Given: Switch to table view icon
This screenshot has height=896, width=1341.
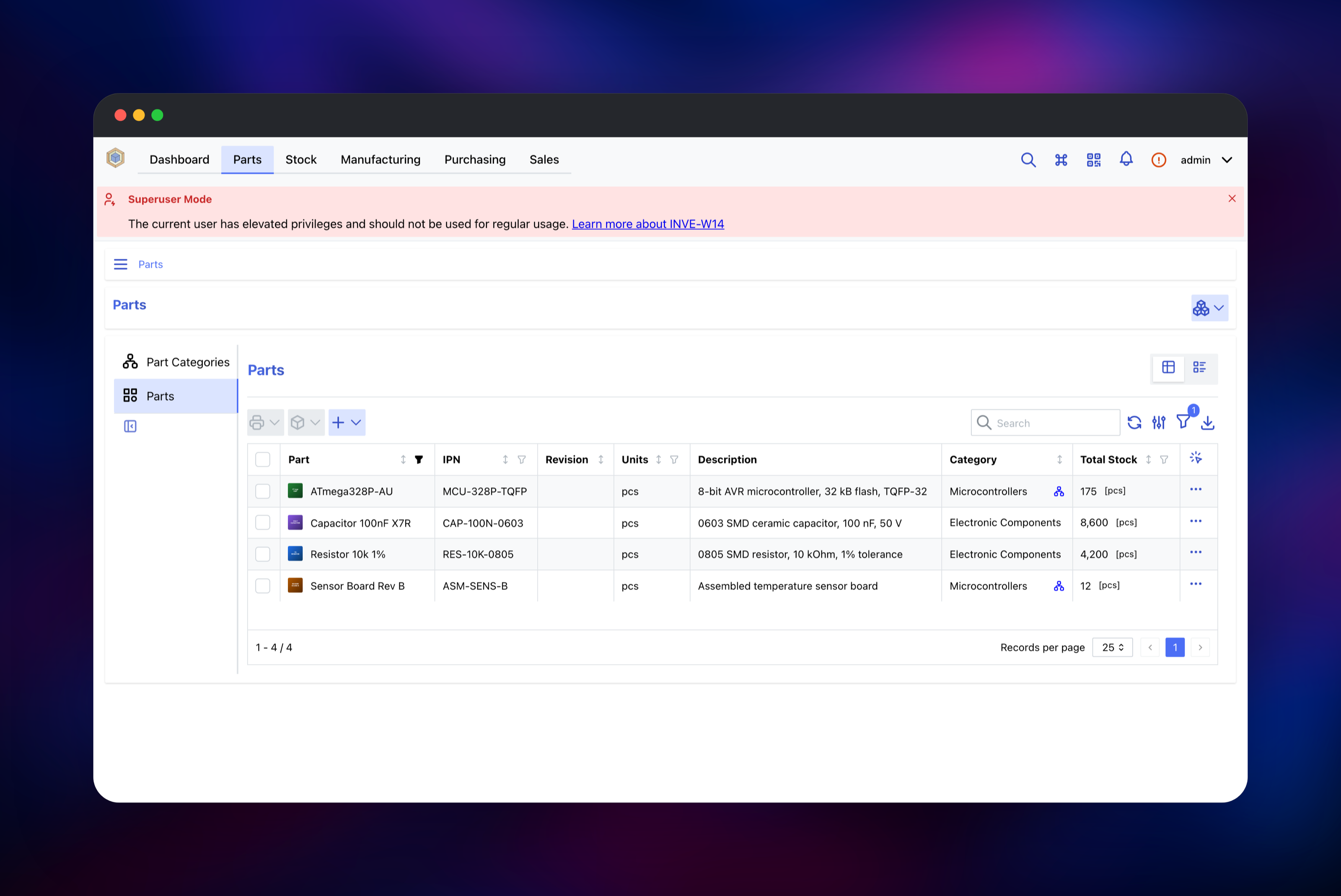Looking at the screenshot, I should point(1168,367).
